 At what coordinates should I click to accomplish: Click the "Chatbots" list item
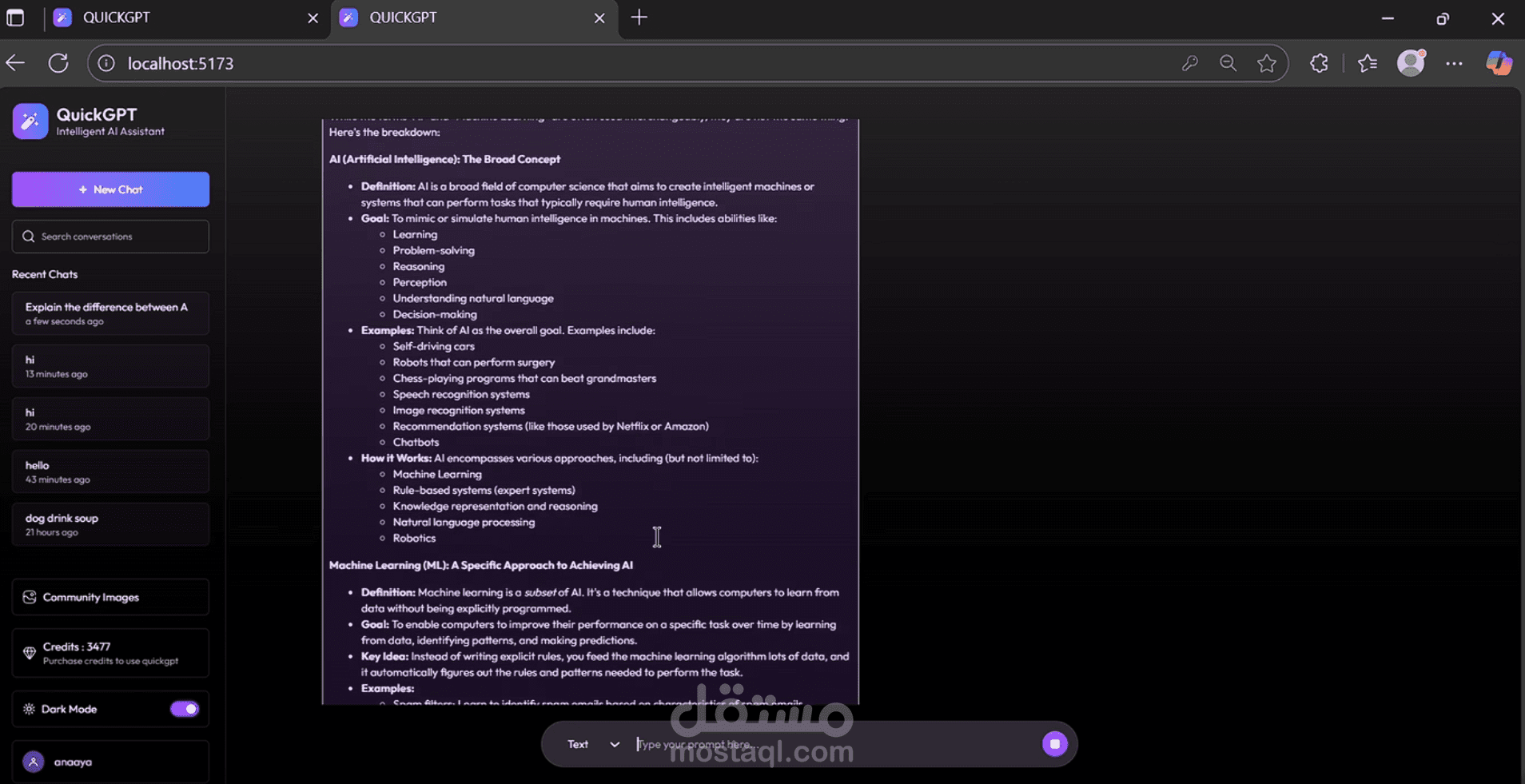[416, 442]
